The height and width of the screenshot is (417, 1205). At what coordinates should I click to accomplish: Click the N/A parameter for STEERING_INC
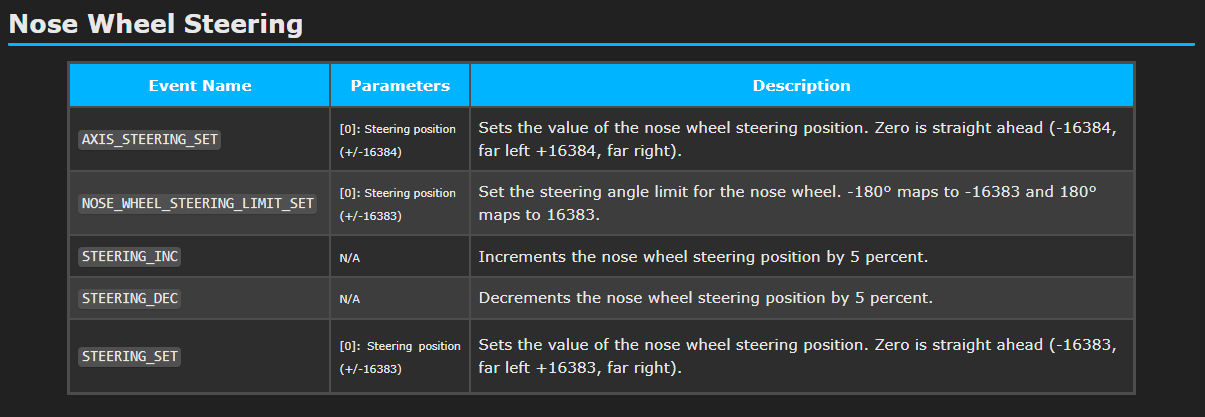[349, 258]
